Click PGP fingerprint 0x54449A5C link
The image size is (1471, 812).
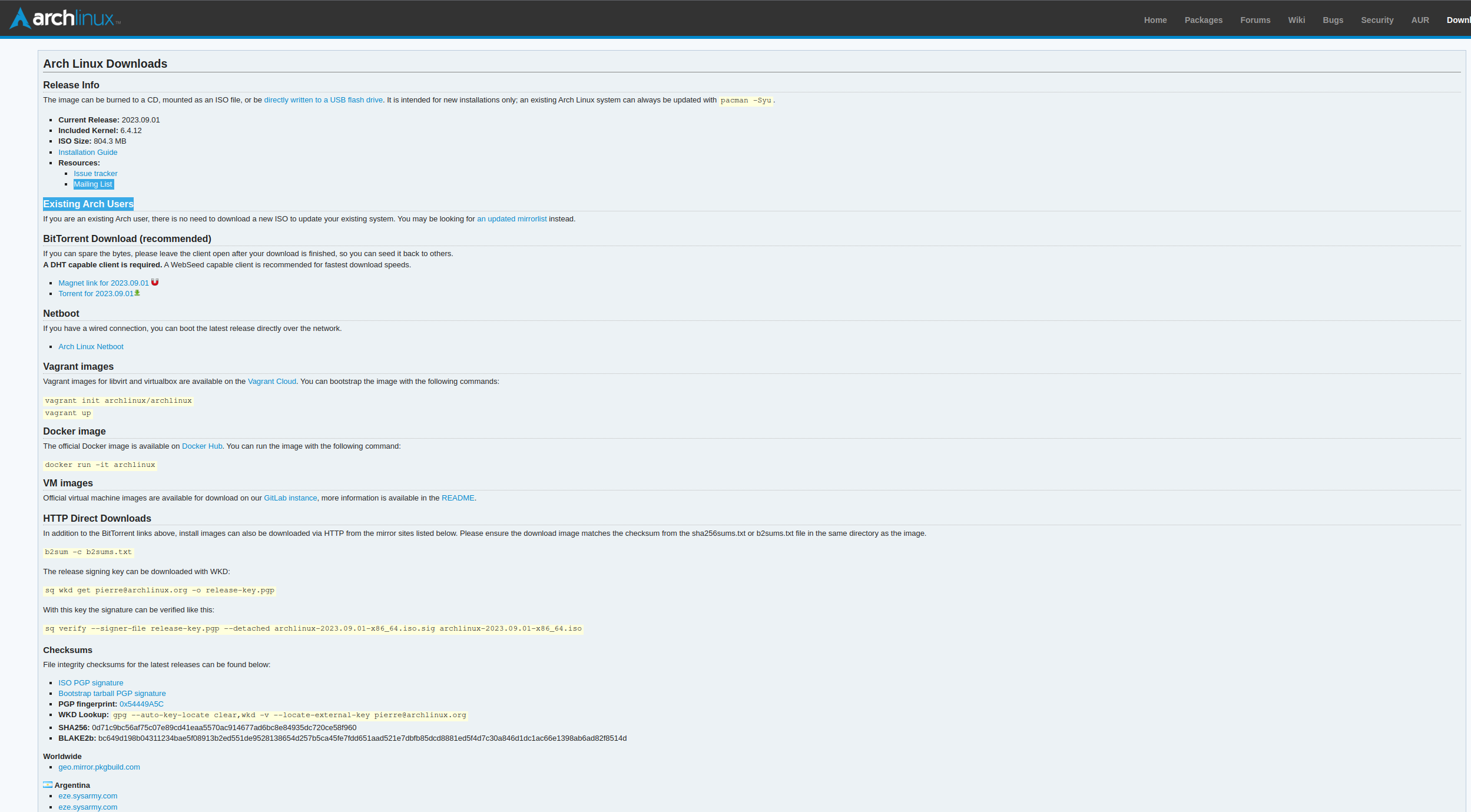coord(141,704)
